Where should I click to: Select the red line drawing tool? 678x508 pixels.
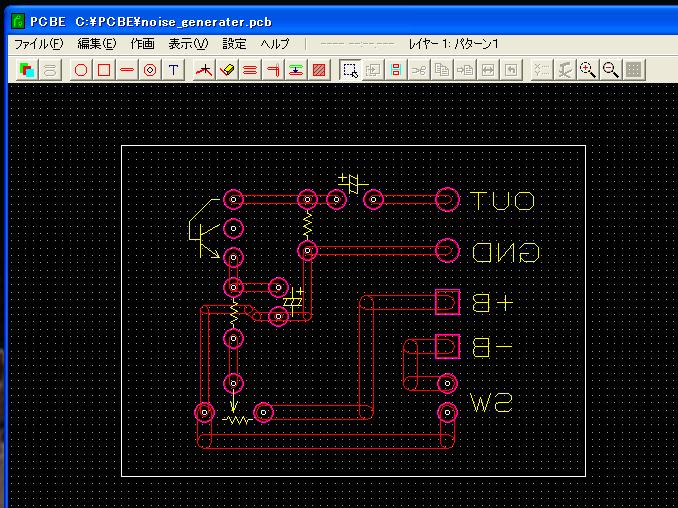(x=127, y=70)
